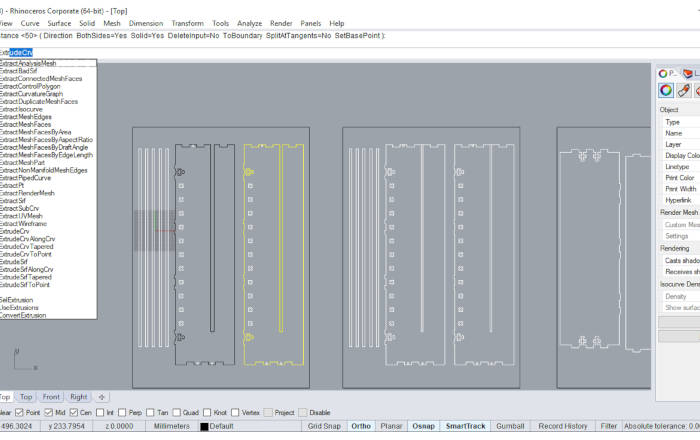The height and width of the screenshot is (440, 700).
Task: Toggle SmartTrack in the status bar
Action: 465,426
